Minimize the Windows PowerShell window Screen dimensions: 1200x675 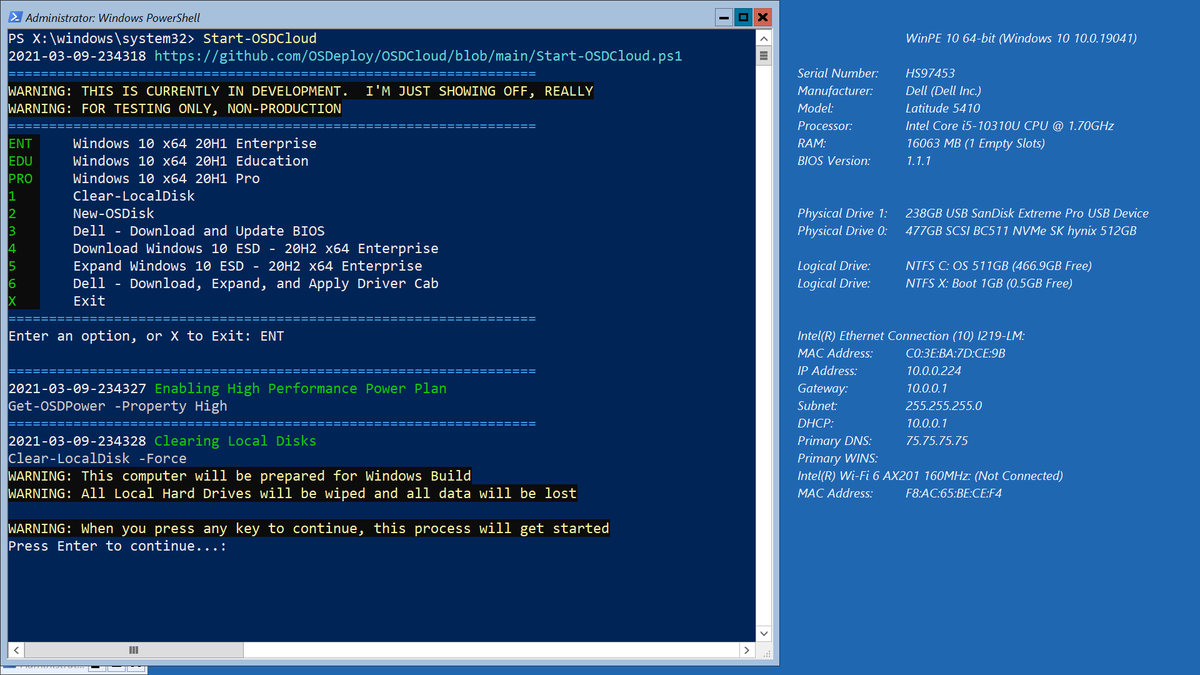(724, 17)
